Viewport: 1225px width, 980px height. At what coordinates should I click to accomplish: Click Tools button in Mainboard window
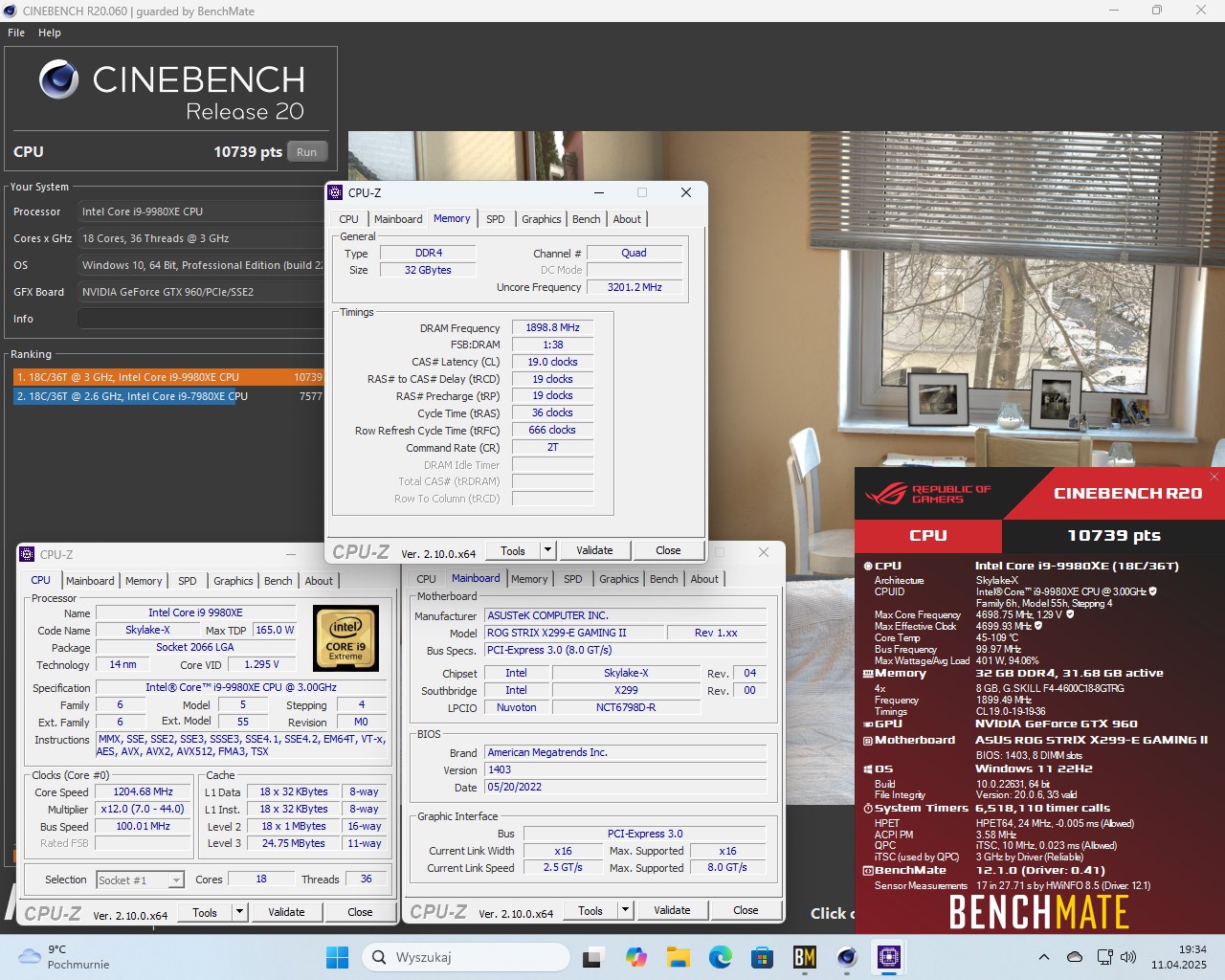(x=590, y=910)
